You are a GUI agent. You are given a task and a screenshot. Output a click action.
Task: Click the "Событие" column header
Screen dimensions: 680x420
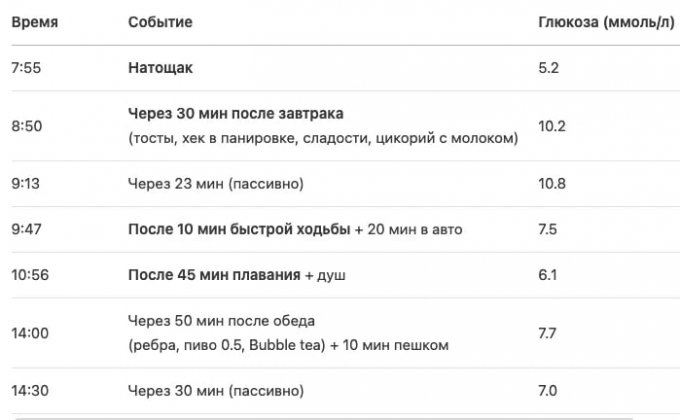[x=160, y=22]
